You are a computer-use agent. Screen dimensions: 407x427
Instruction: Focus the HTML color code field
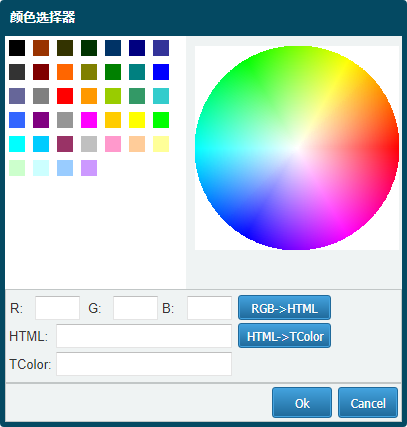[x=144, y=336]
